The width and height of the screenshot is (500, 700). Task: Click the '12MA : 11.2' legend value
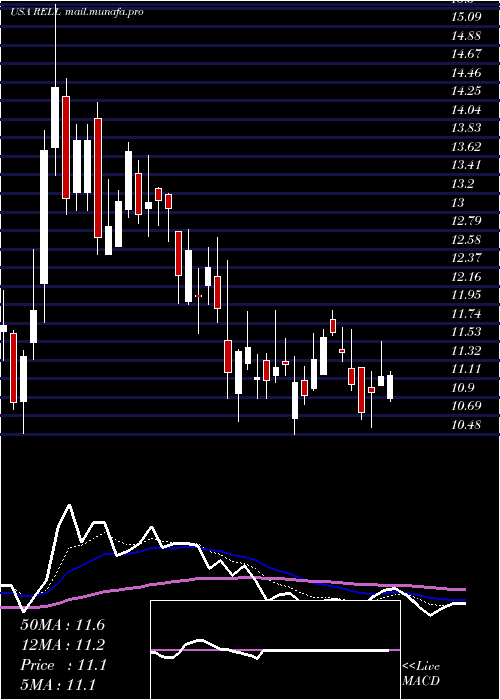(63, 645)
